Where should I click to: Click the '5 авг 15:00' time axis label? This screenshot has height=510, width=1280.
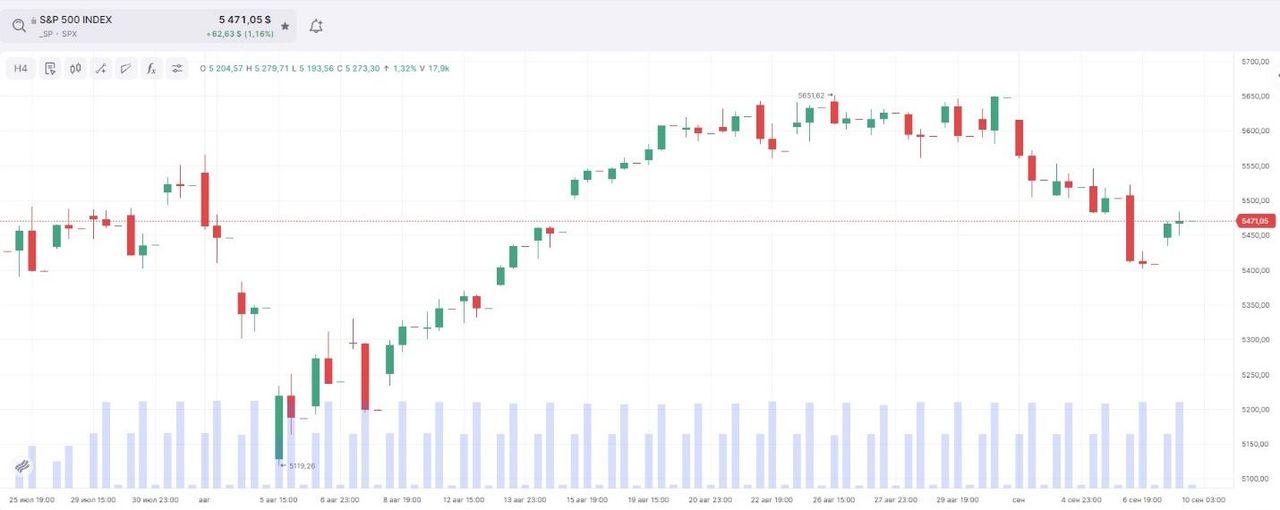281,498
